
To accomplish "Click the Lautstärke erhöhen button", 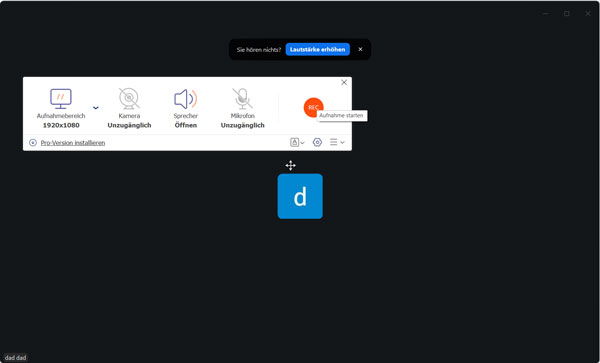I will tap(318, 49).
